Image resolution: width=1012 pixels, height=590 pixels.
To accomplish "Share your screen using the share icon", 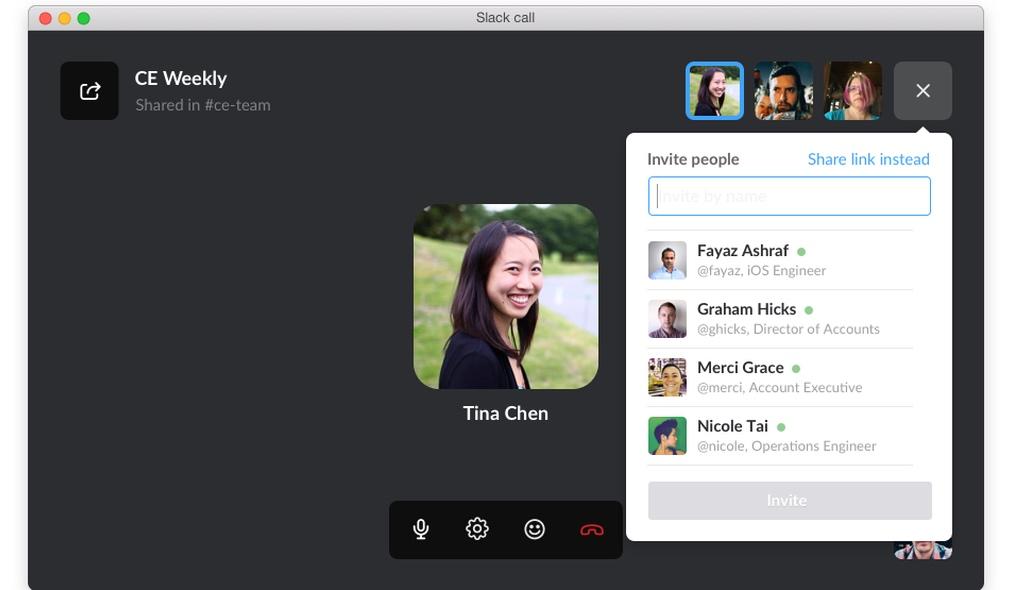I will click(89, 90).
